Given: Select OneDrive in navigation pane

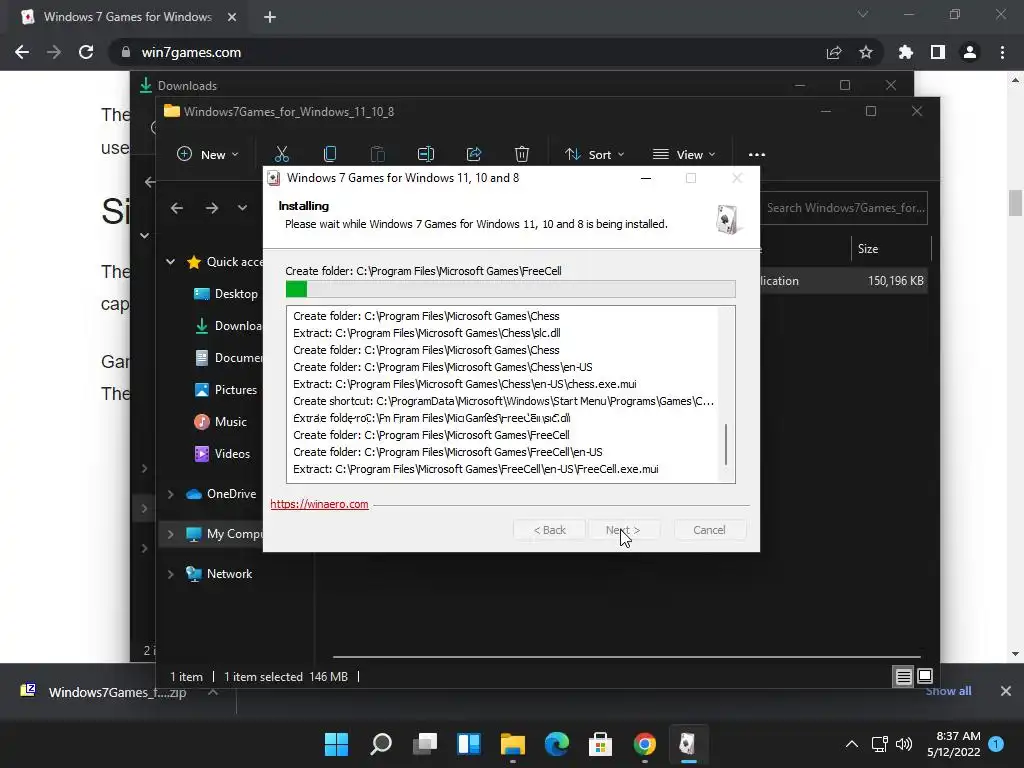Looking at the screenshot, I should (221, 494).
